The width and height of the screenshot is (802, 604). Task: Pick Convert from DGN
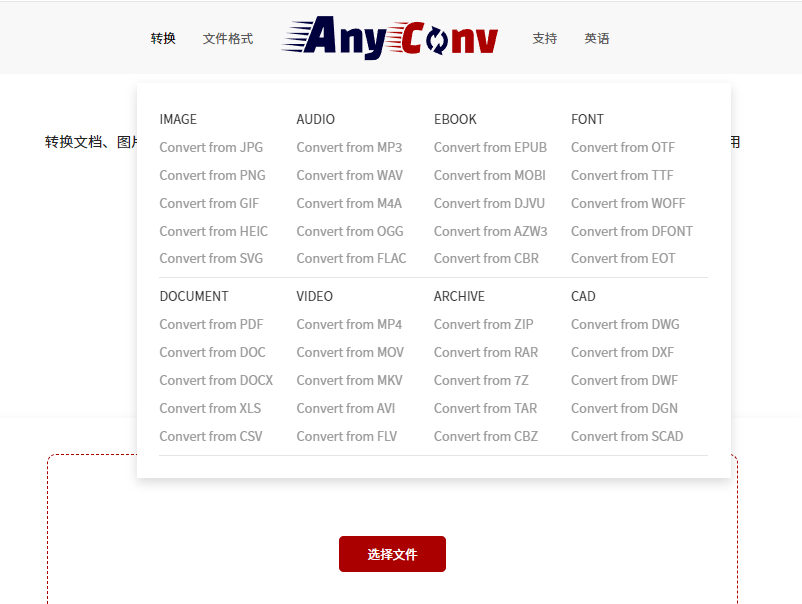[625, 408]
